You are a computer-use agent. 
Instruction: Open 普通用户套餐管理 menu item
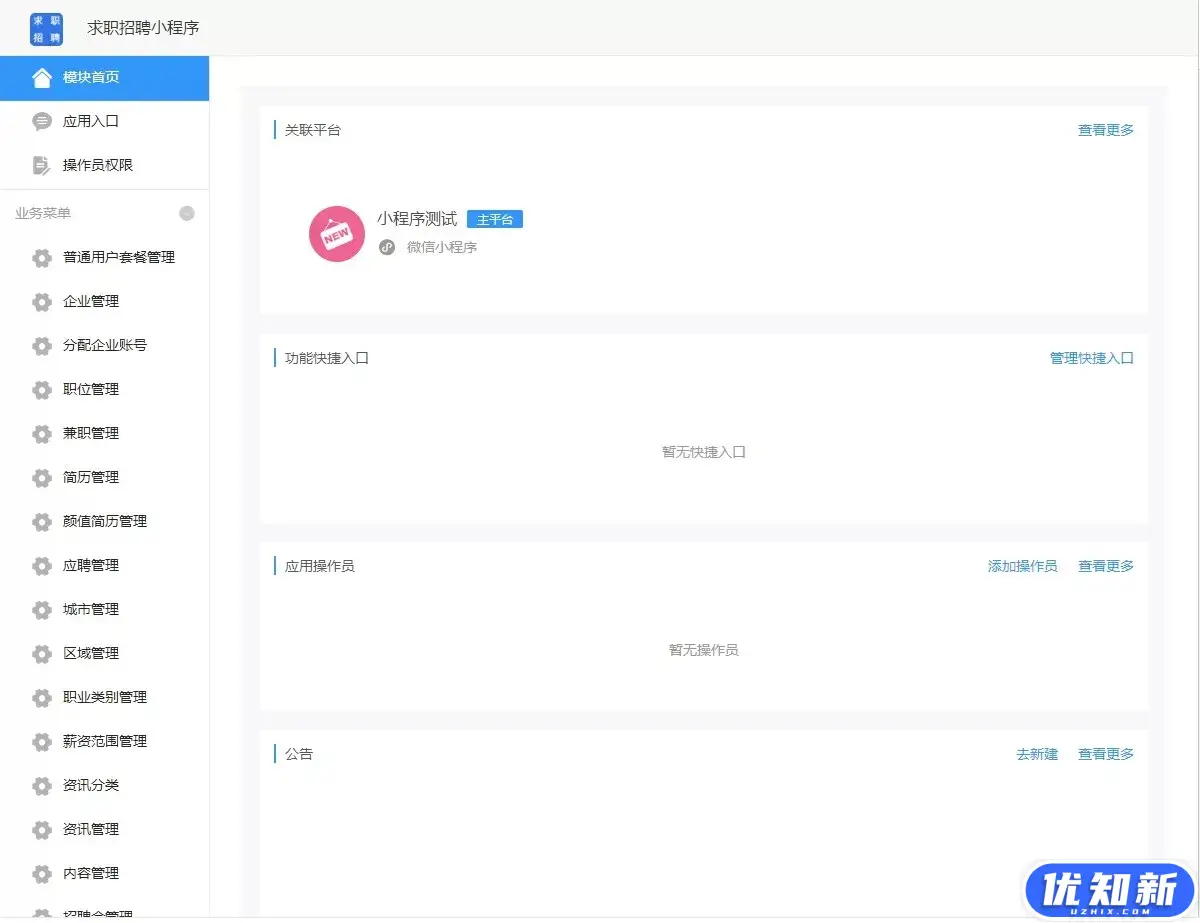pos(118,258)
